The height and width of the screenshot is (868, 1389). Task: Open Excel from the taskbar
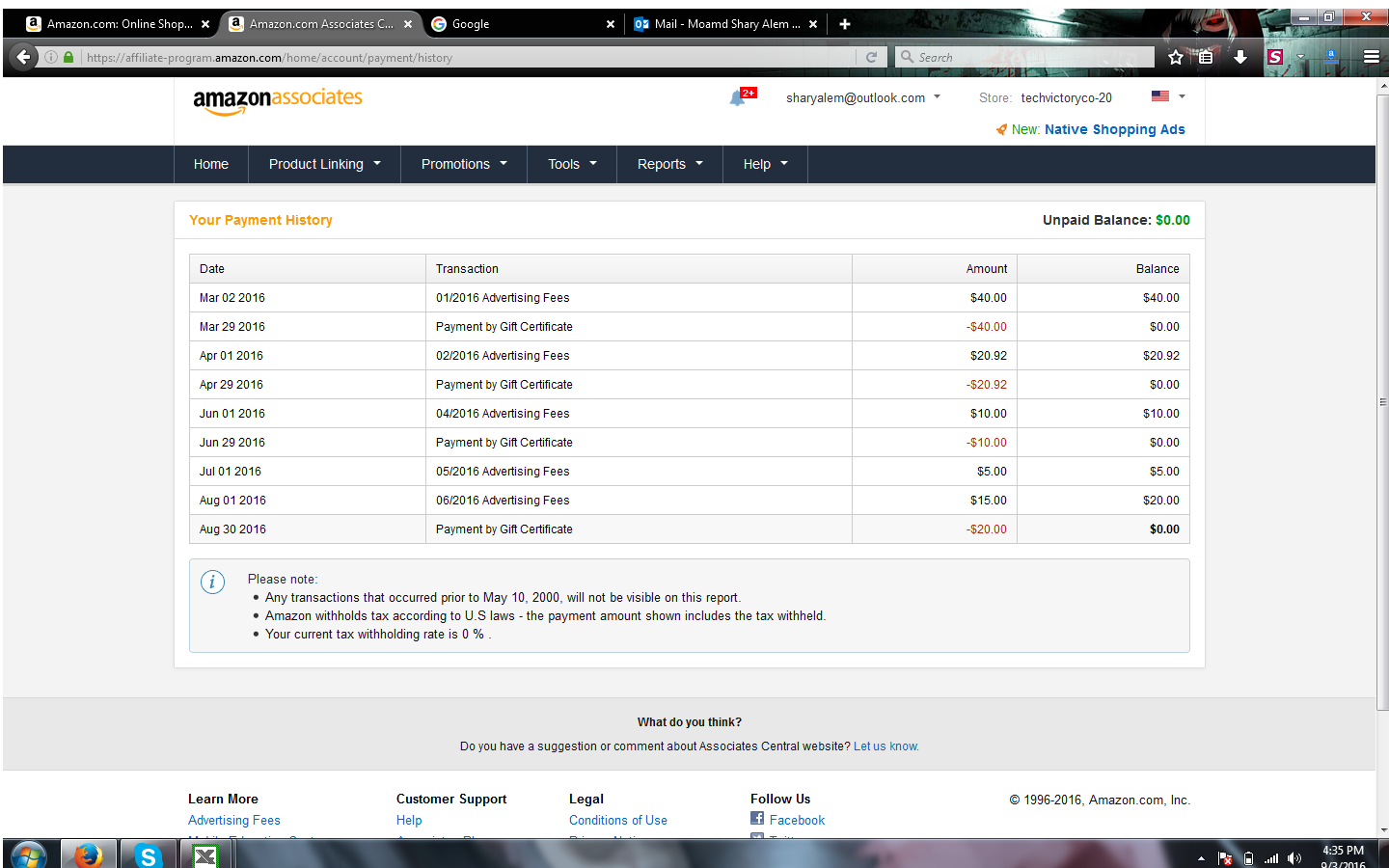(205, 854)
